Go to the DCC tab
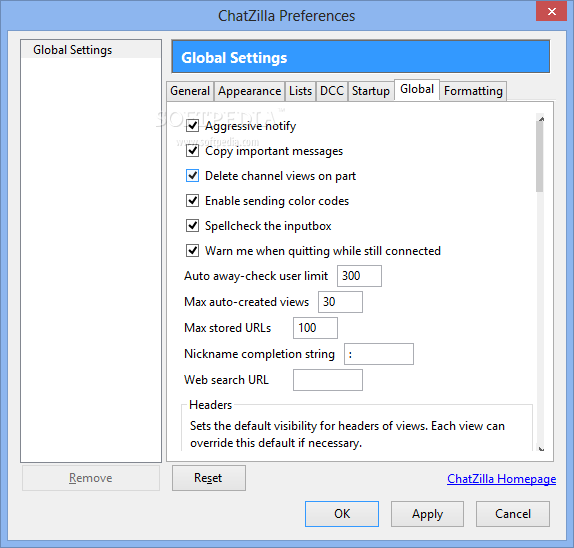Image resolution: width=574 pixels, height=548 pixels. pyautogui.click(x=332, y=91)
